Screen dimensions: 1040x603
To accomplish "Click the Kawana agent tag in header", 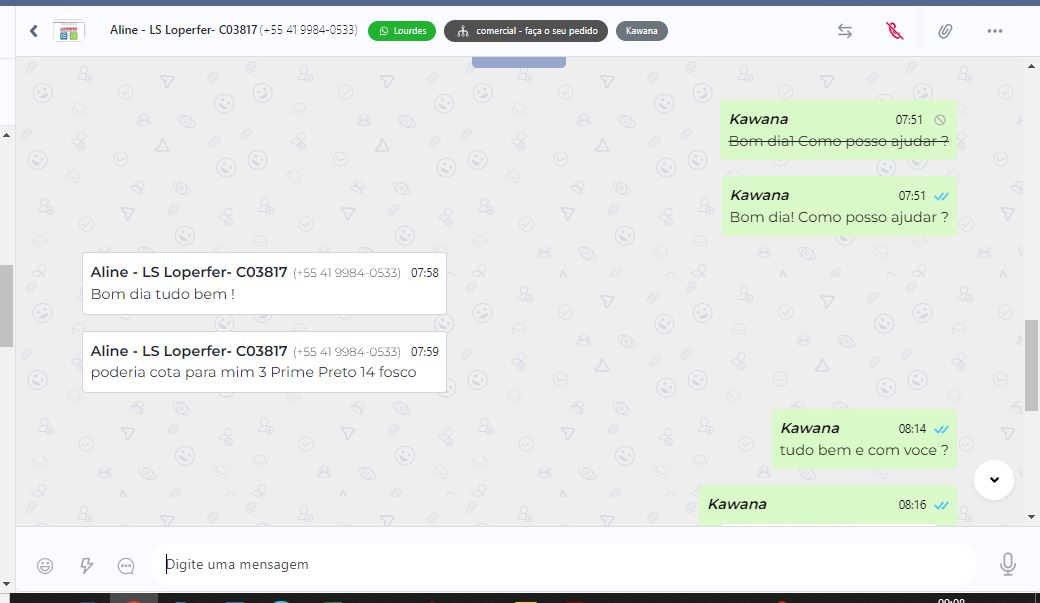I will [641, 31].
